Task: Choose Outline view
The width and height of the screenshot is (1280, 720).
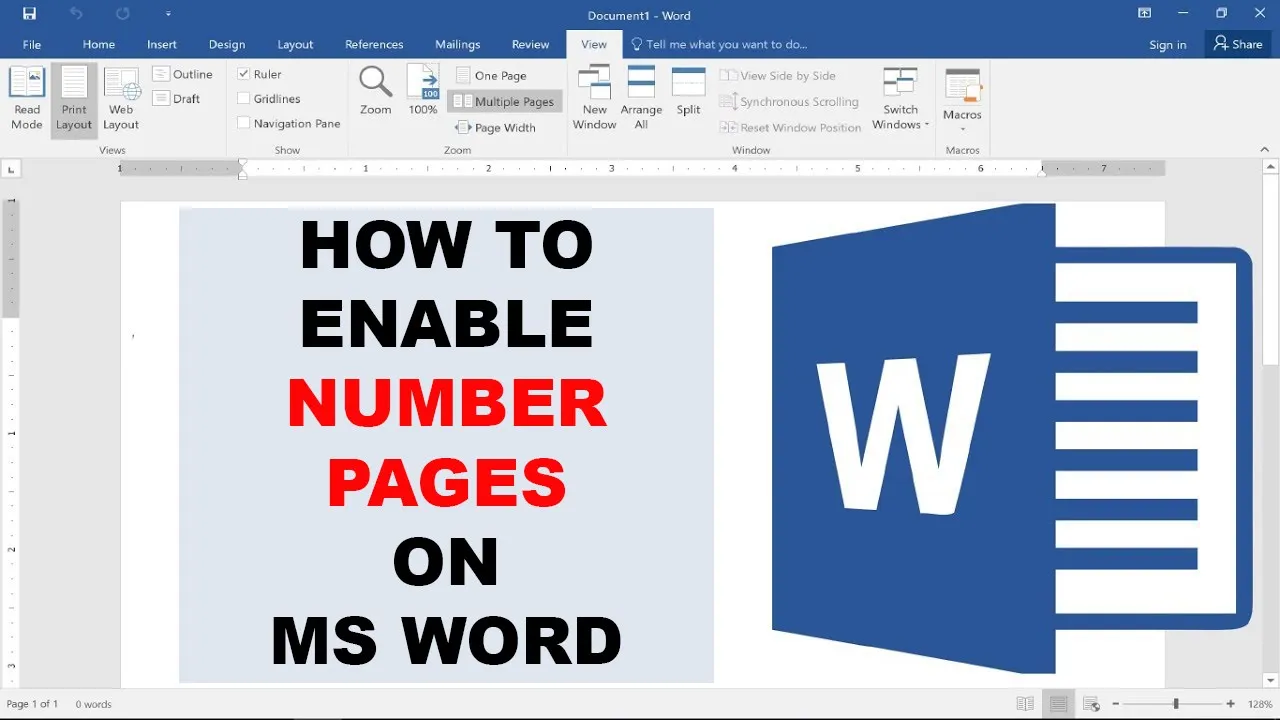Action: pyautogui.click(x=183, y=74)
